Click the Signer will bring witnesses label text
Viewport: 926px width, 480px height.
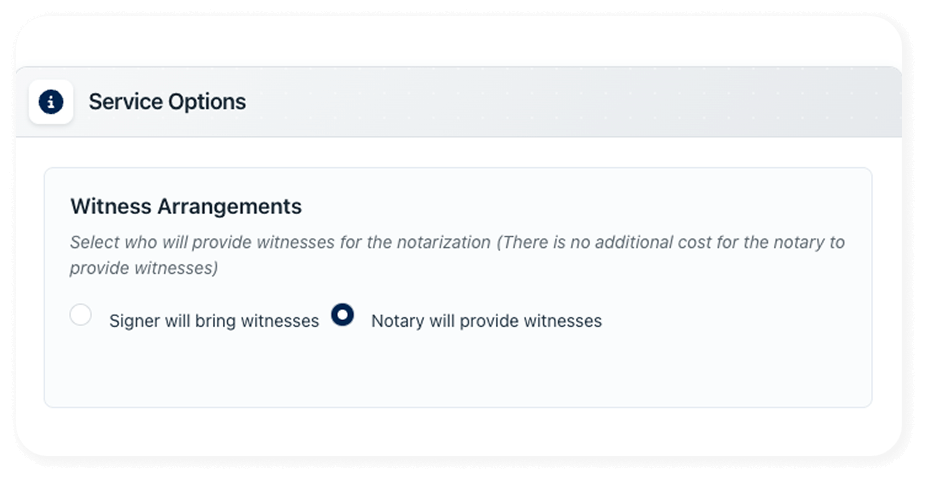coord(214,321)
